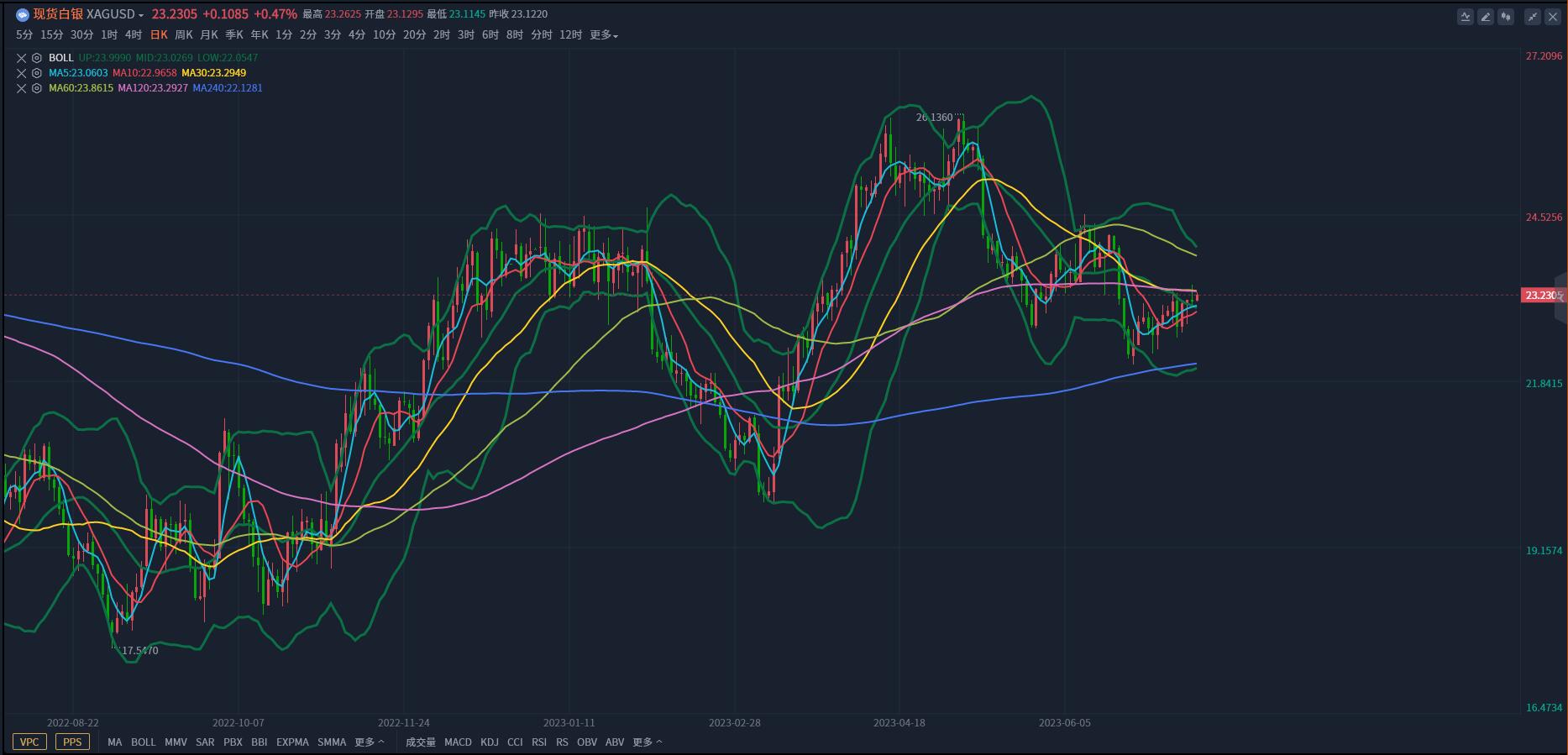
Task: Activate the pencil drawing tool icon
Action: click(1486, 17)
